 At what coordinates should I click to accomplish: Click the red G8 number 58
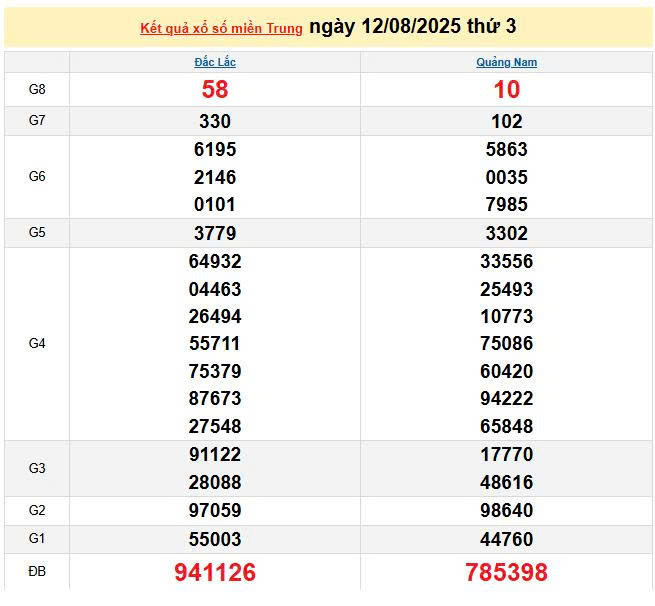(215, 89)
